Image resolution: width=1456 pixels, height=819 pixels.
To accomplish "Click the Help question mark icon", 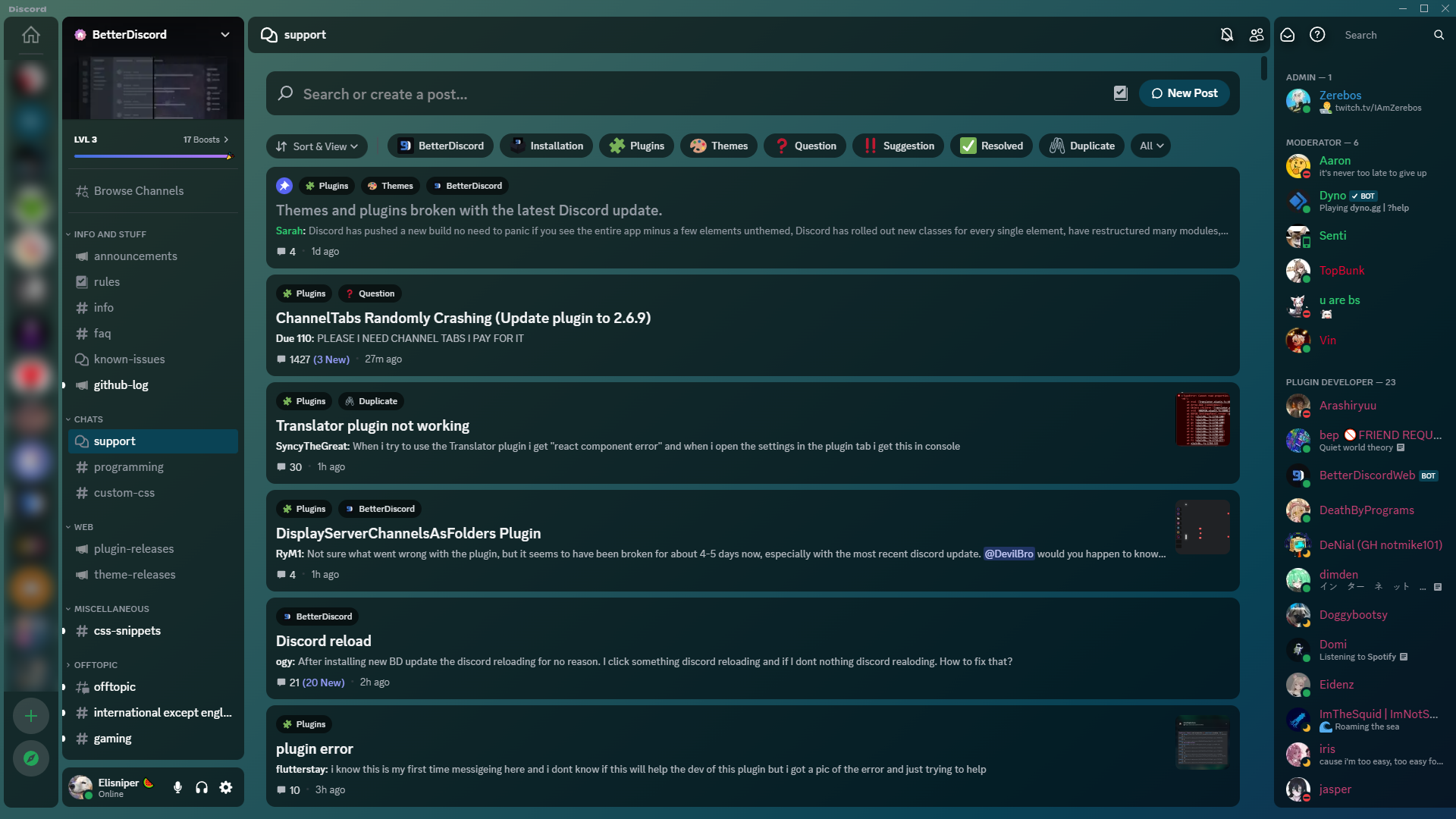I will 1317,35.
